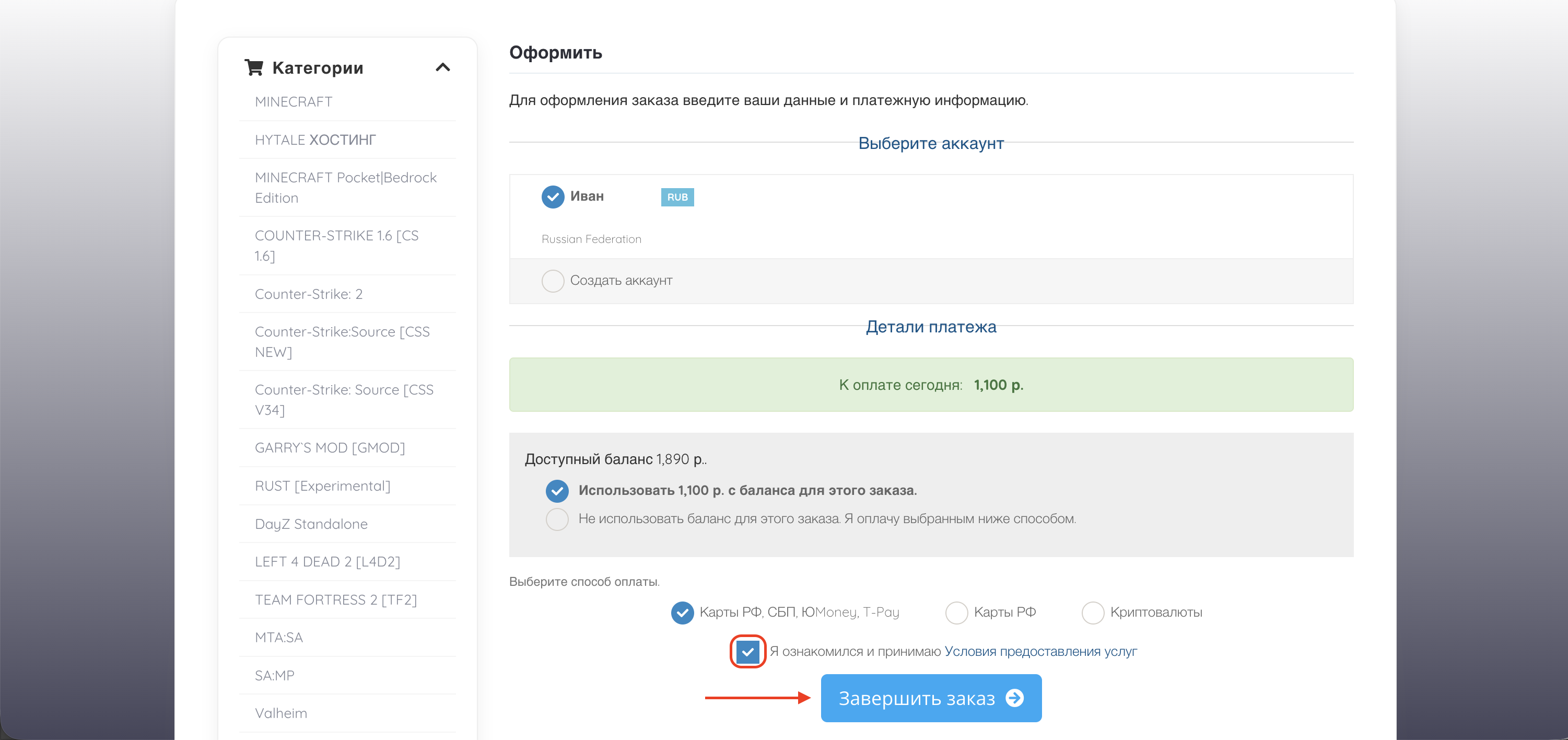Select Карты РФ, СБП, ЮMoney payment method
Screen dimensions: 1568x740
(x=682, y=612)
